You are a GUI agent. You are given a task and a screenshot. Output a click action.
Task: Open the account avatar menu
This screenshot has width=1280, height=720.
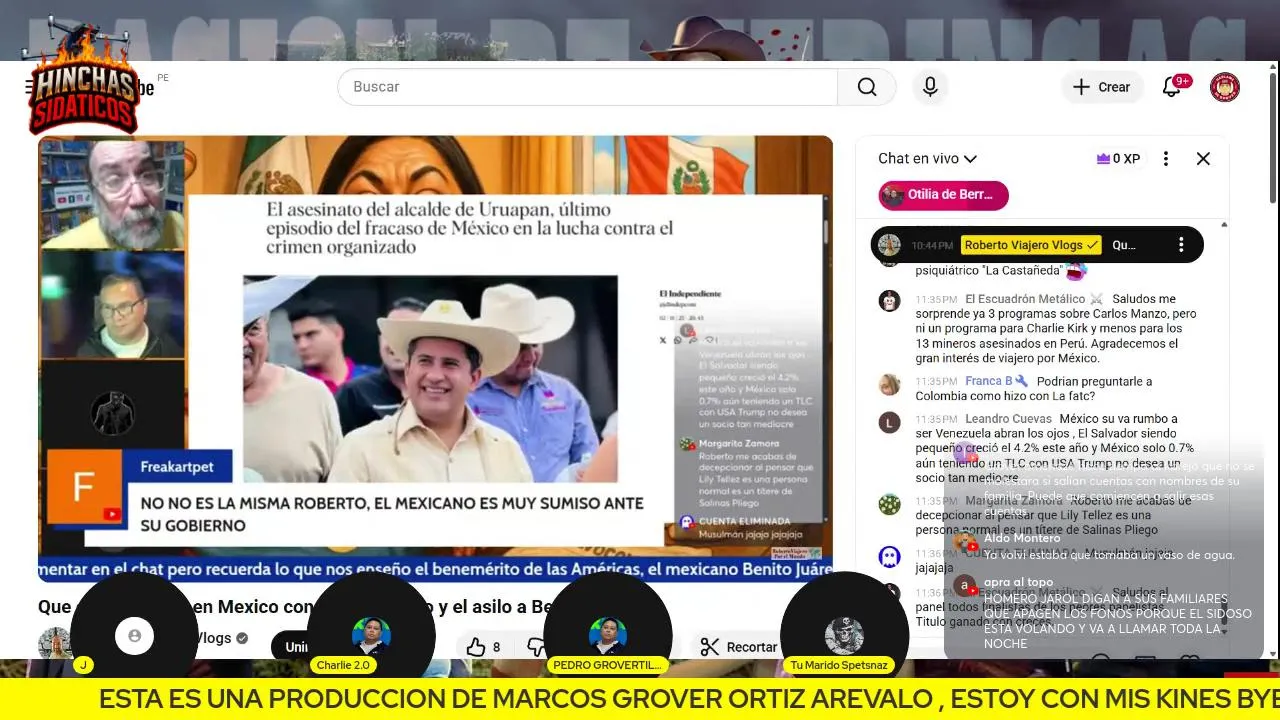tap(1225, 87)
